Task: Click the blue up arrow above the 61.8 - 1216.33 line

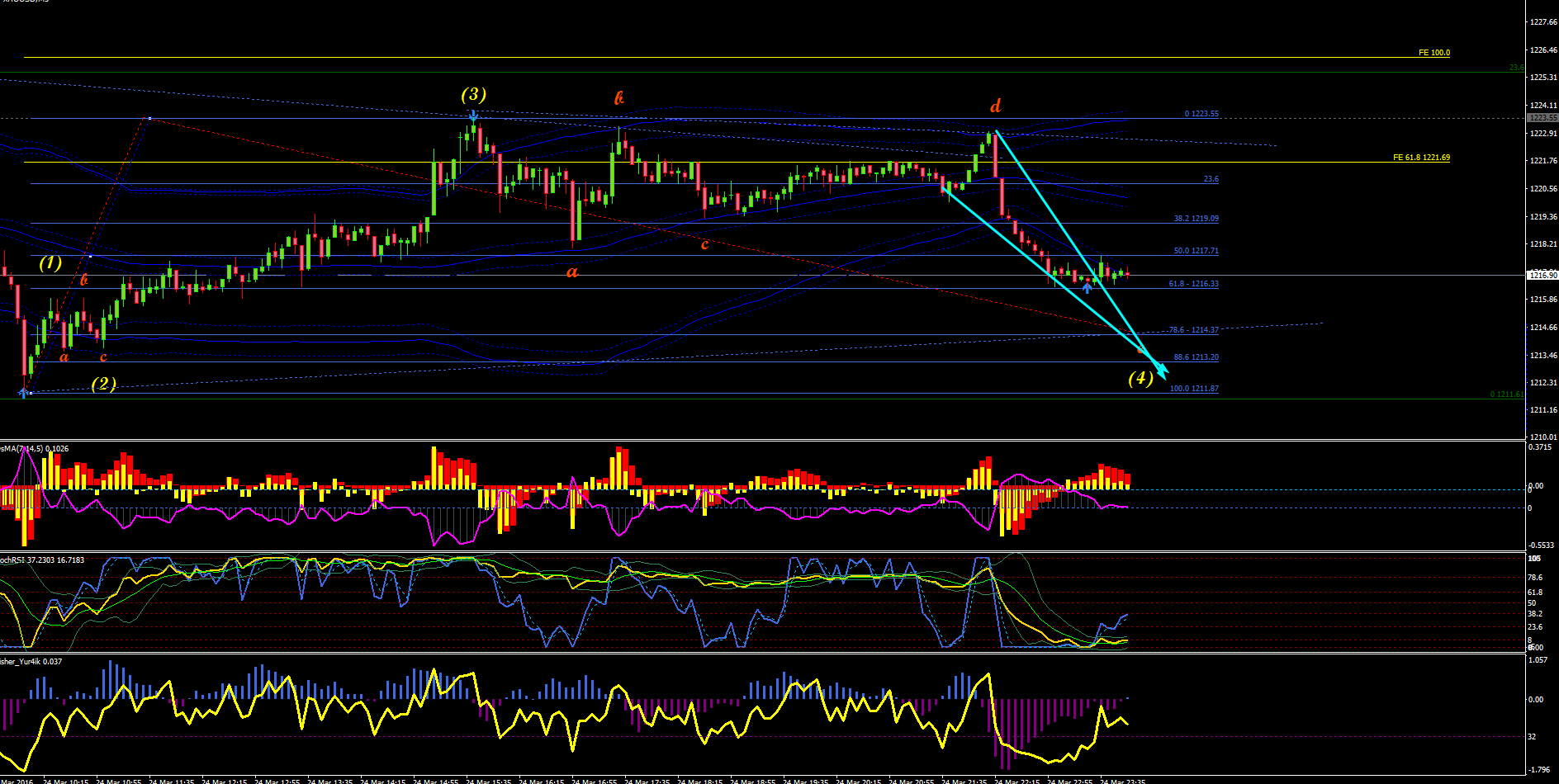Action: pos(1088,287)
